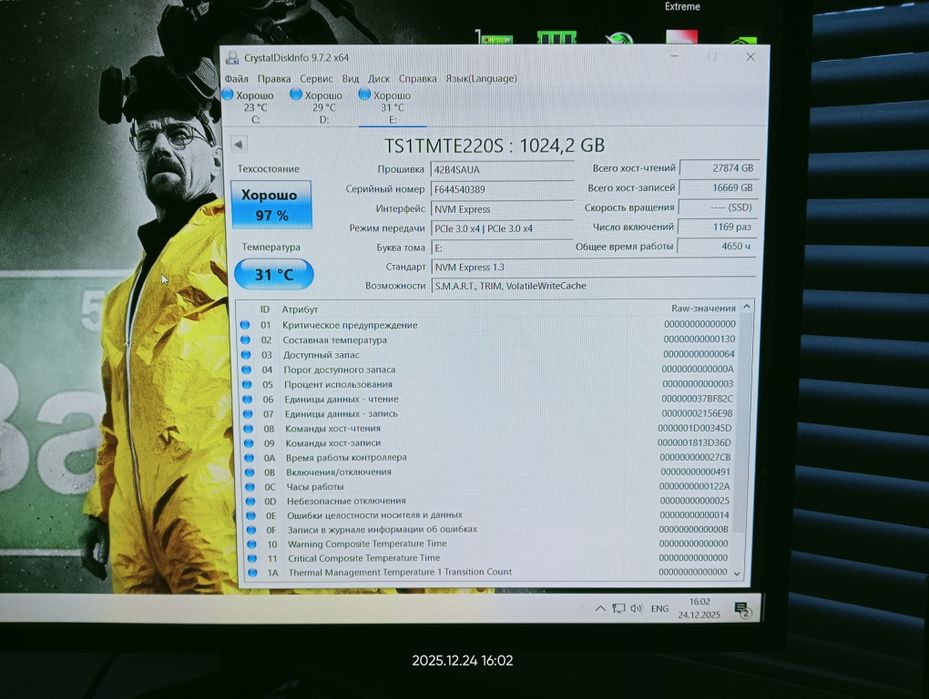Select row 0D Небезопасные отключения
The height and width of the screenshot is (699, 929).
tap(489, 501)
